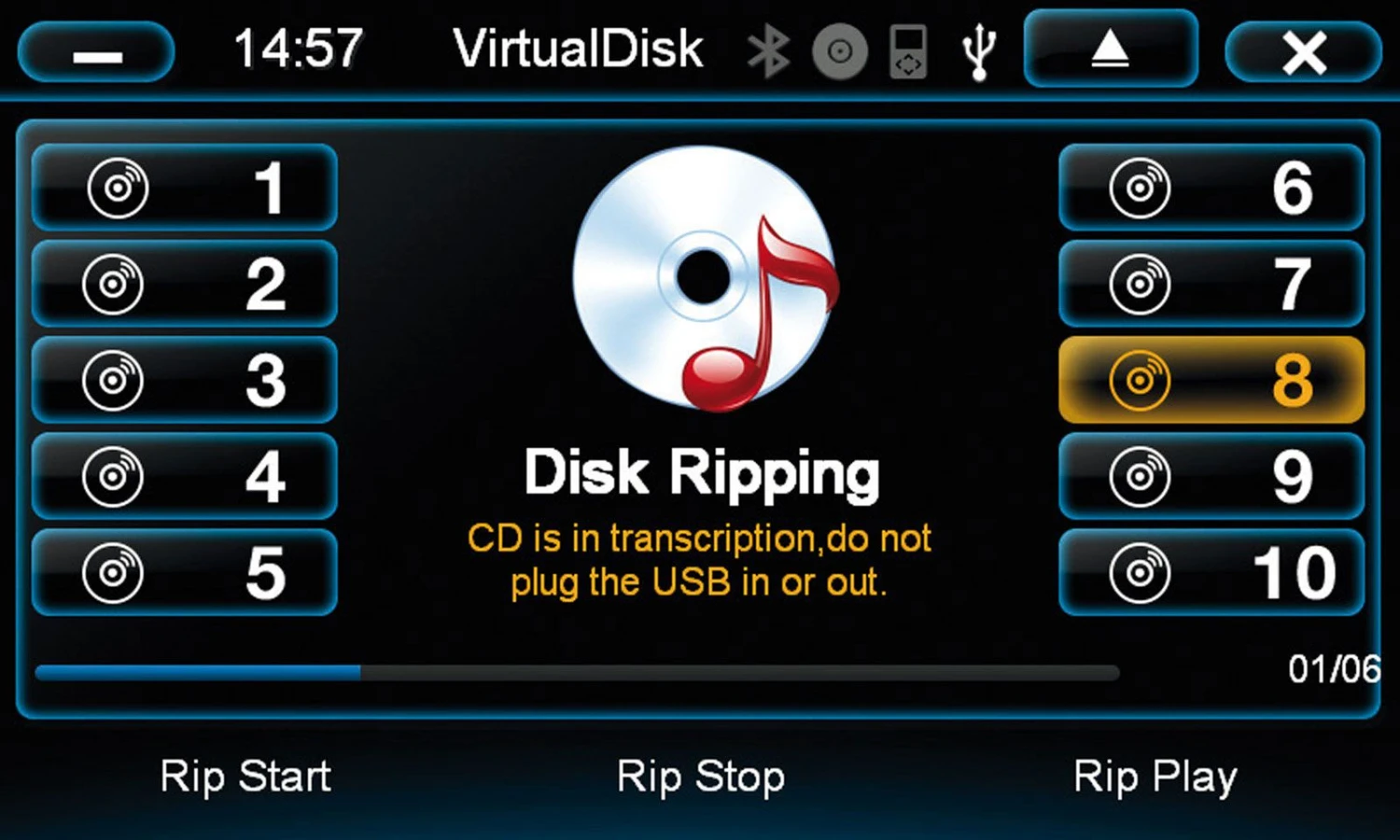The height and width of the screenshot is (840, 1400).
Task: Select virtual disk slot 7
Action: tap(1211, 285)
